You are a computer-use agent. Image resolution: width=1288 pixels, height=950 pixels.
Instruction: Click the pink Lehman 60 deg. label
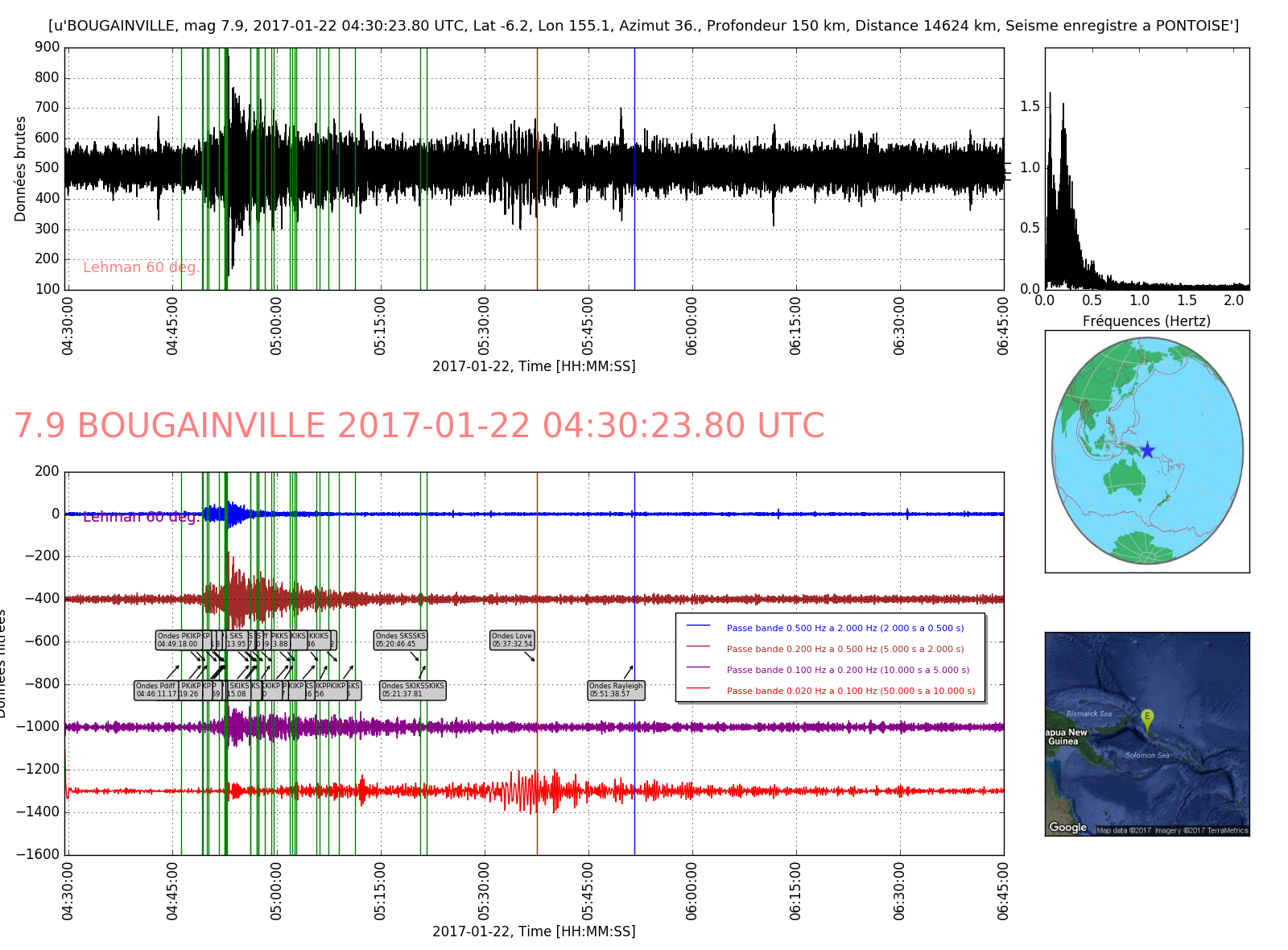click(x=141, y=267)
